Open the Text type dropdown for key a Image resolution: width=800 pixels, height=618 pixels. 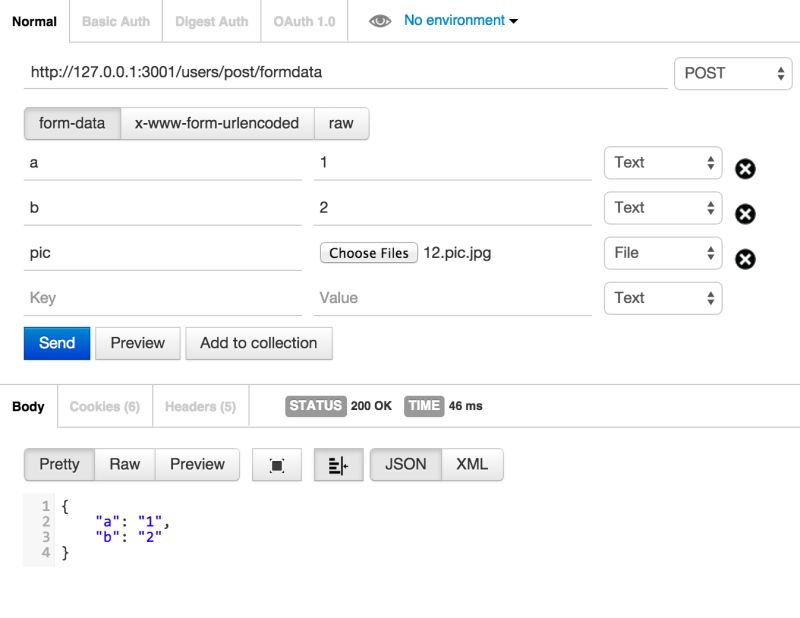tap(663, 163)
